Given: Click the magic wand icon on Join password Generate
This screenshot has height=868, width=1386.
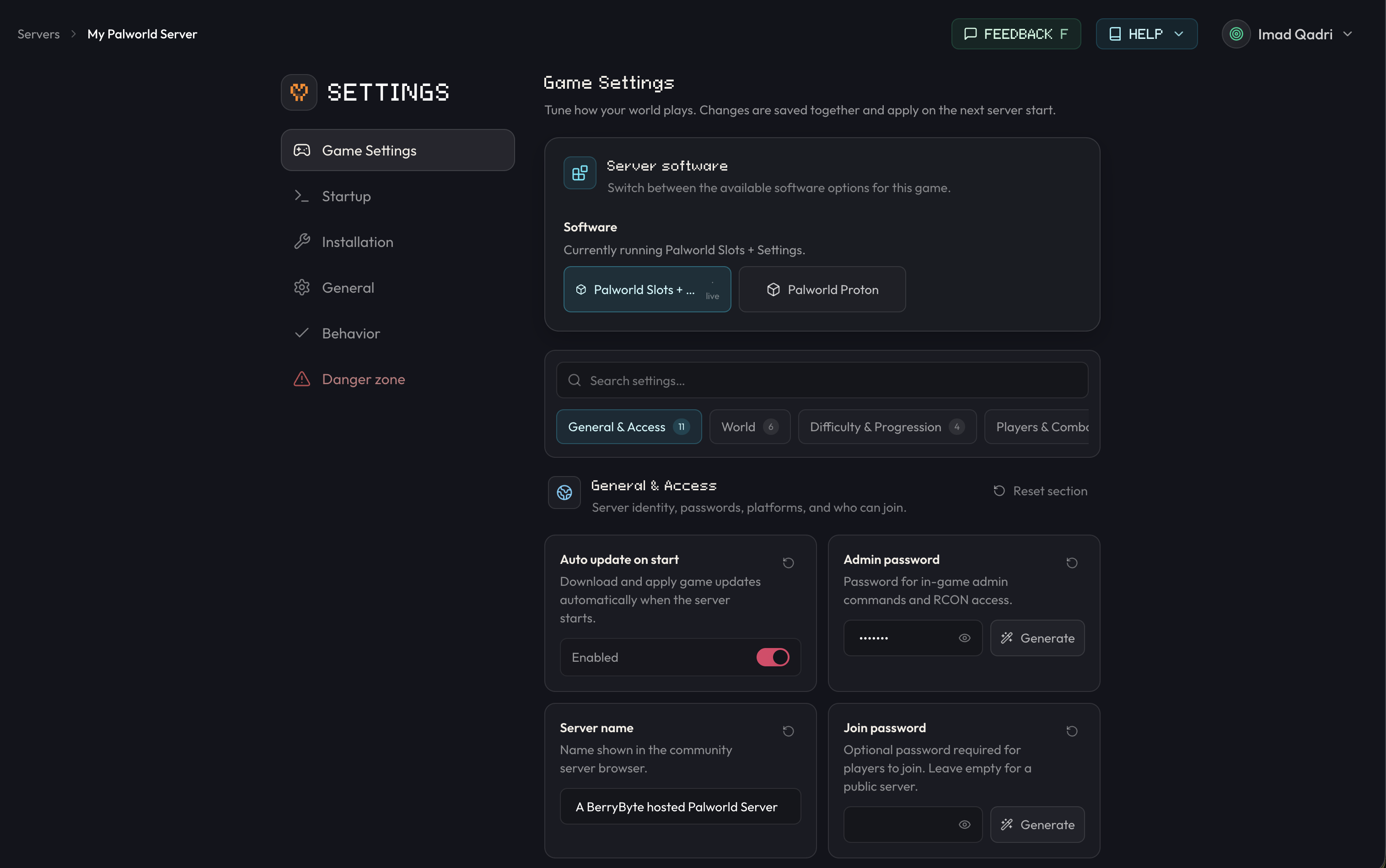Looking at the screenshot, I should click(1006, 825).
